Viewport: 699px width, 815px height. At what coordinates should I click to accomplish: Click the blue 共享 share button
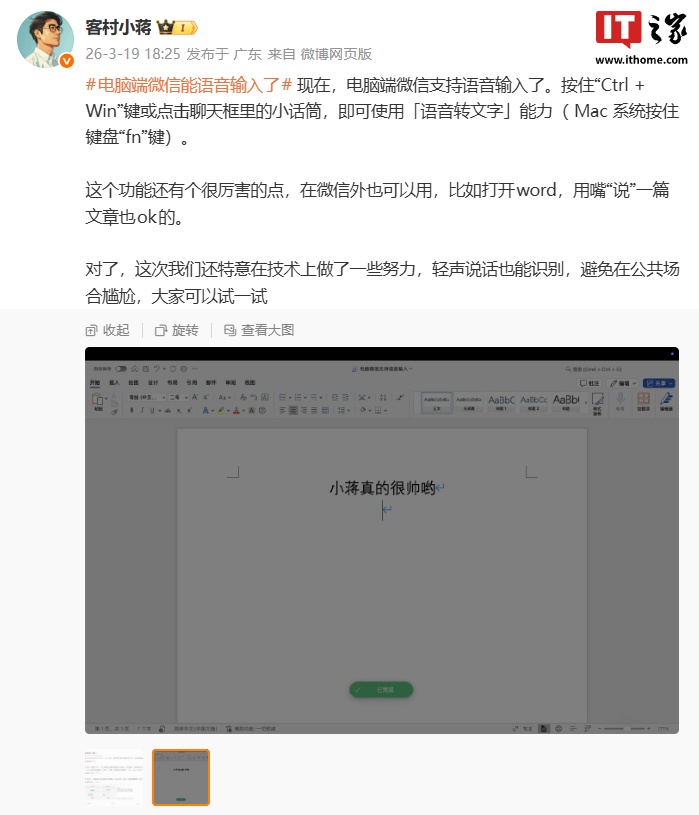tap(658, 383)
